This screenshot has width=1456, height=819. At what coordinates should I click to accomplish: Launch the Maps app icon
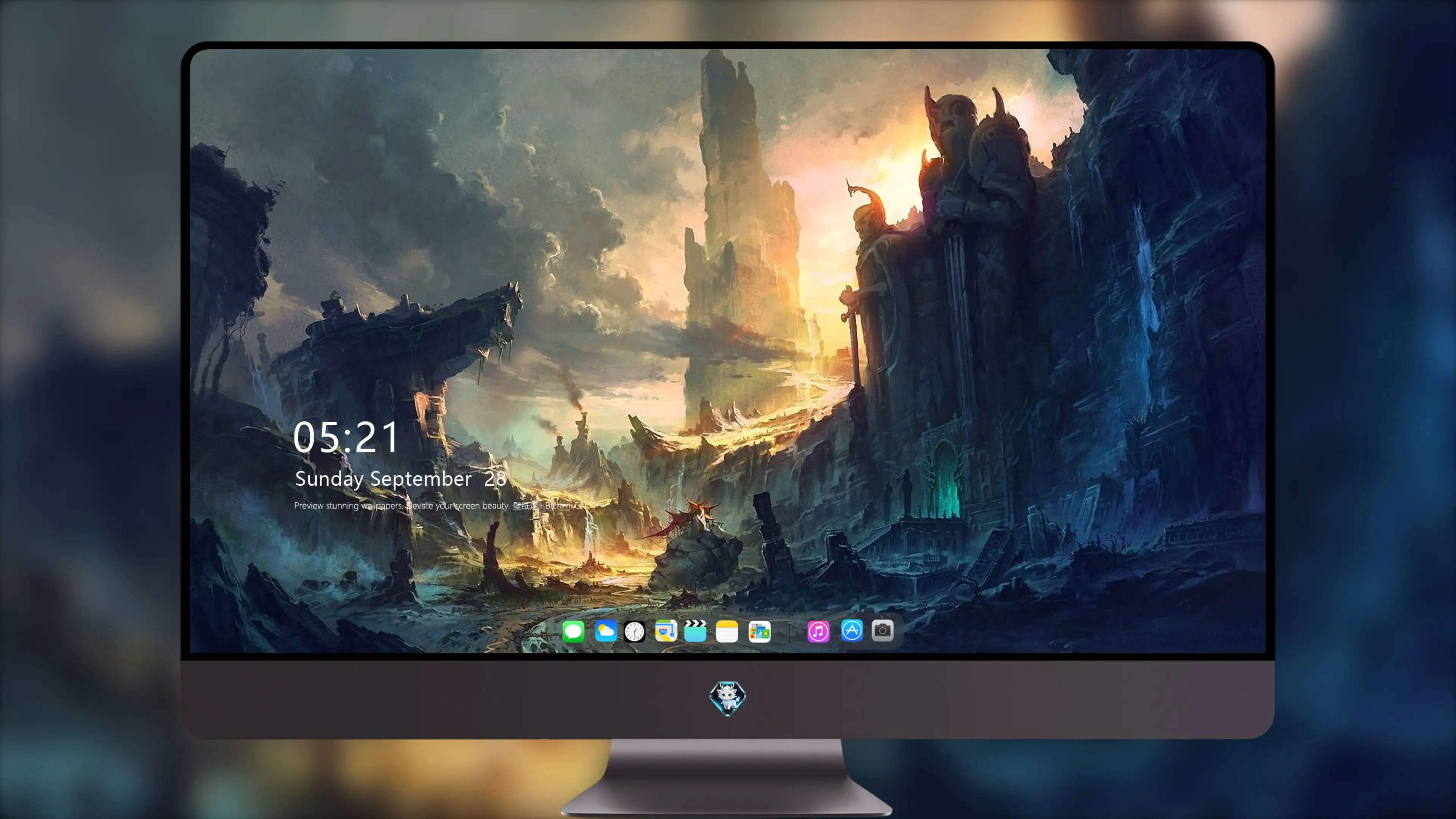(x=666, y=631)
